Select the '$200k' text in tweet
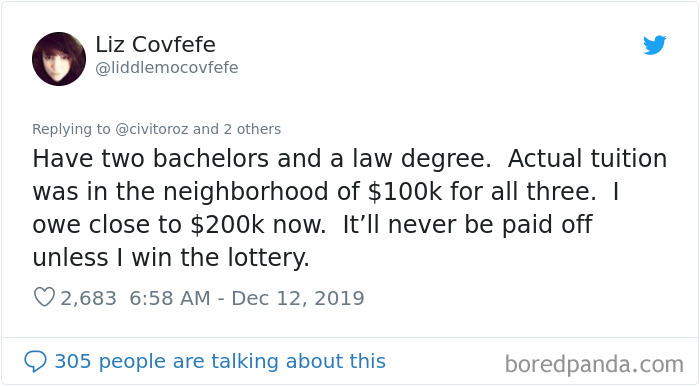Viewport: 700px width, 386px height. click(x=227, y=224)
